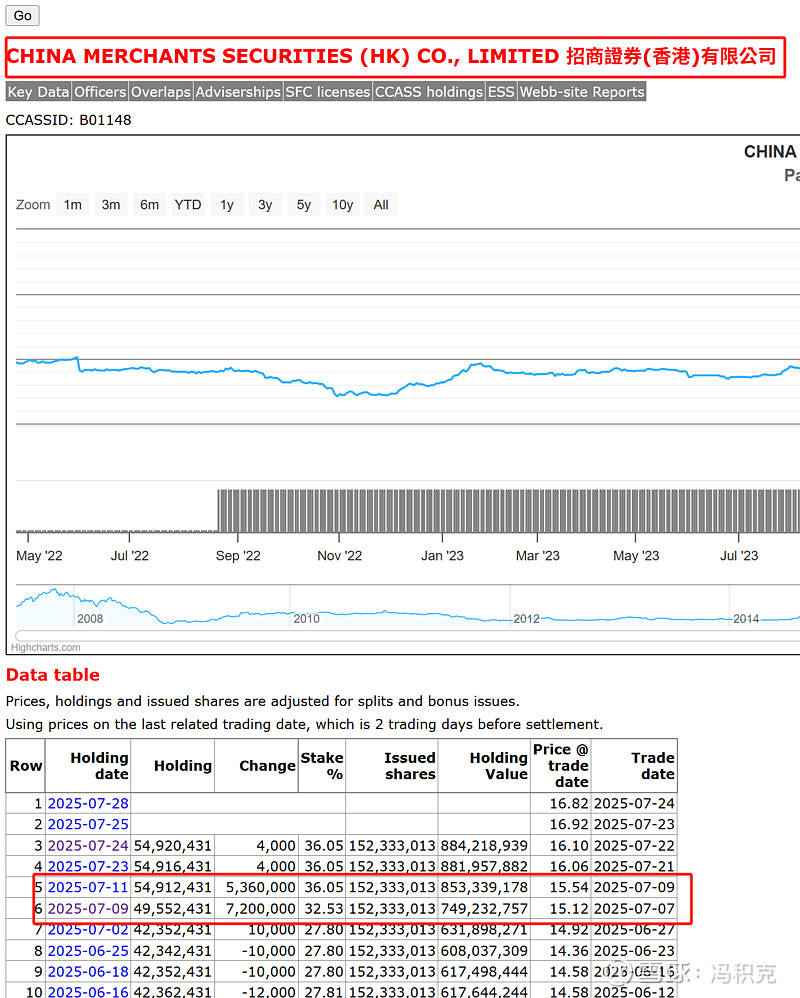This screenshot has height=998, width=800.
Task: Set chart zoom to 6m
Action: [x=150, y=205]
